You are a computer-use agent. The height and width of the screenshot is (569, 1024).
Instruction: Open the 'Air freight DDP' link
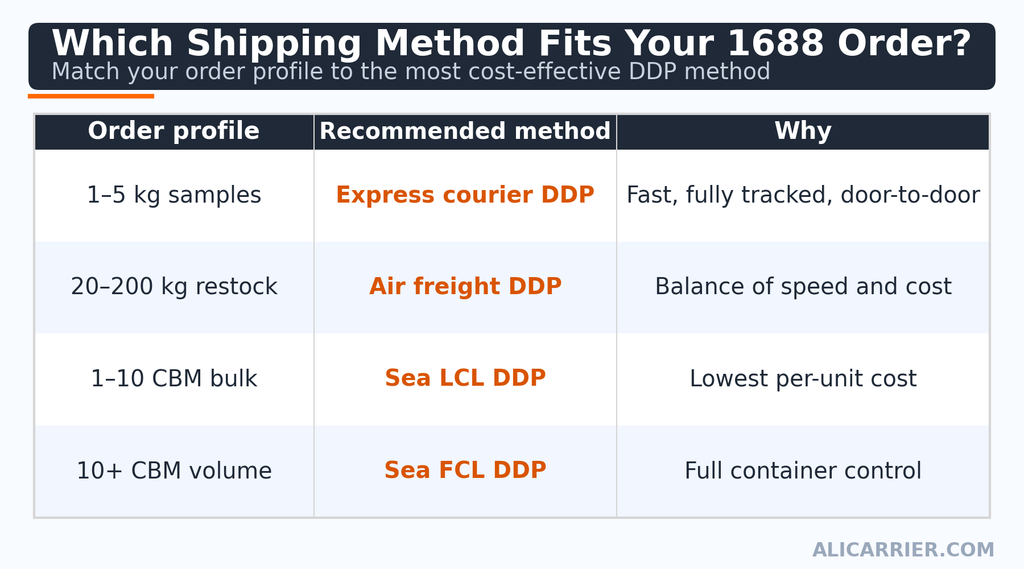pyautogui.click(x=465, y=286)
